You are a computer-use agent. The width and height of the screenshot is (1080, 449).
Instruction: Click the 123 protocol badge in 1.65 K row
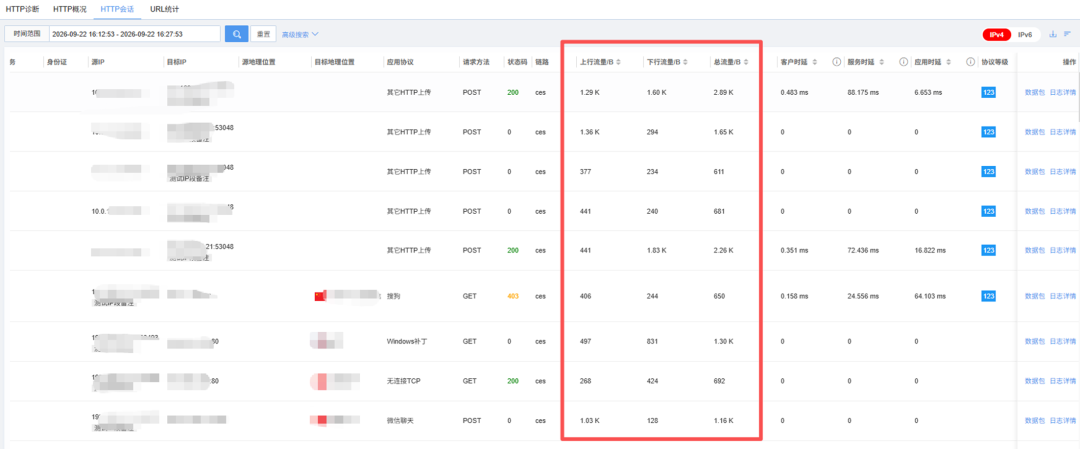(x=988, y=132)
